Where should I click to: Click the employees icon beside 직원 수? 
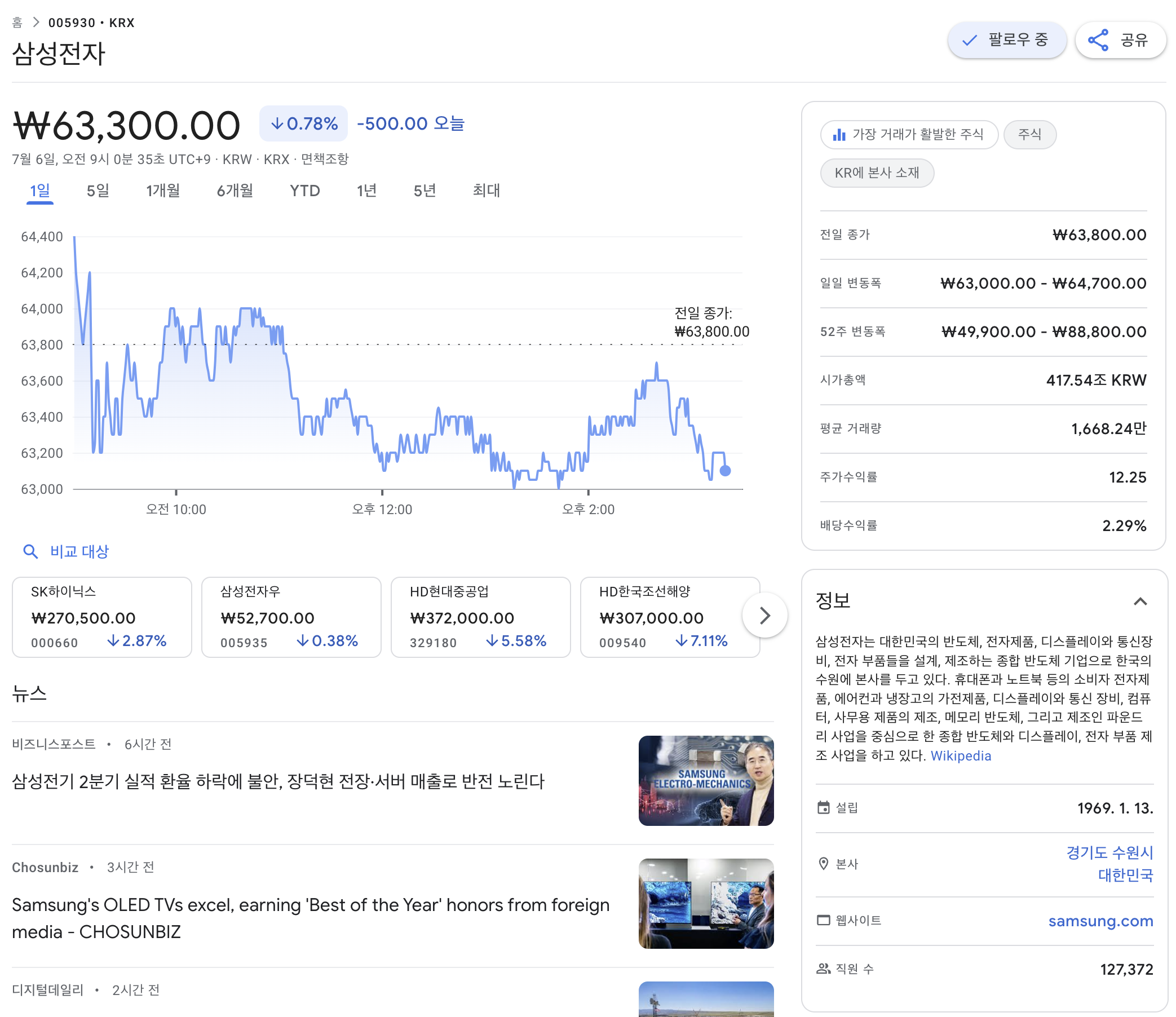pyautogui.click(x=824, y=969)
